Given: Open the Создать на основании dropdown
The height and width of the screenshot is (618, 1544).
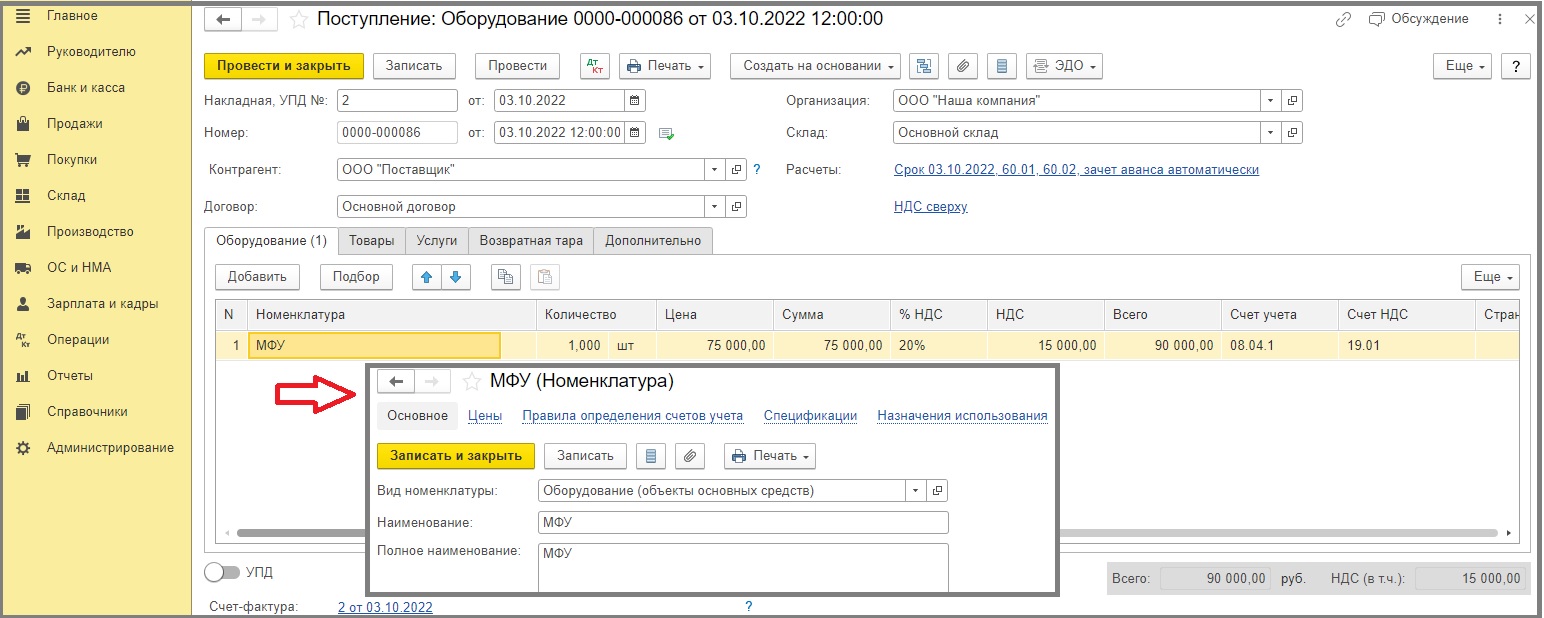Looking at the screenshot, I should point(816,66).
